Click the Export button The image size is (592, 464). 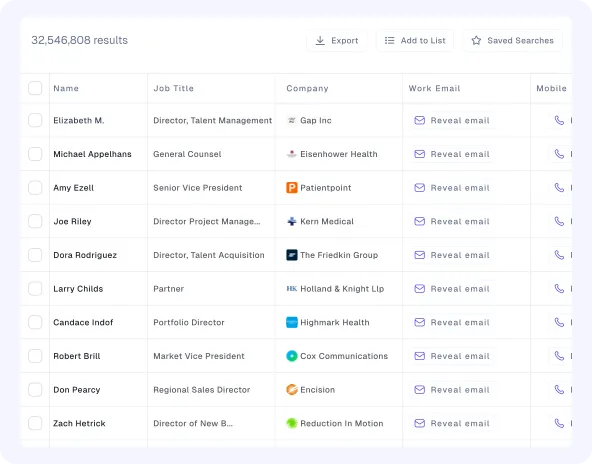point(336,40)
